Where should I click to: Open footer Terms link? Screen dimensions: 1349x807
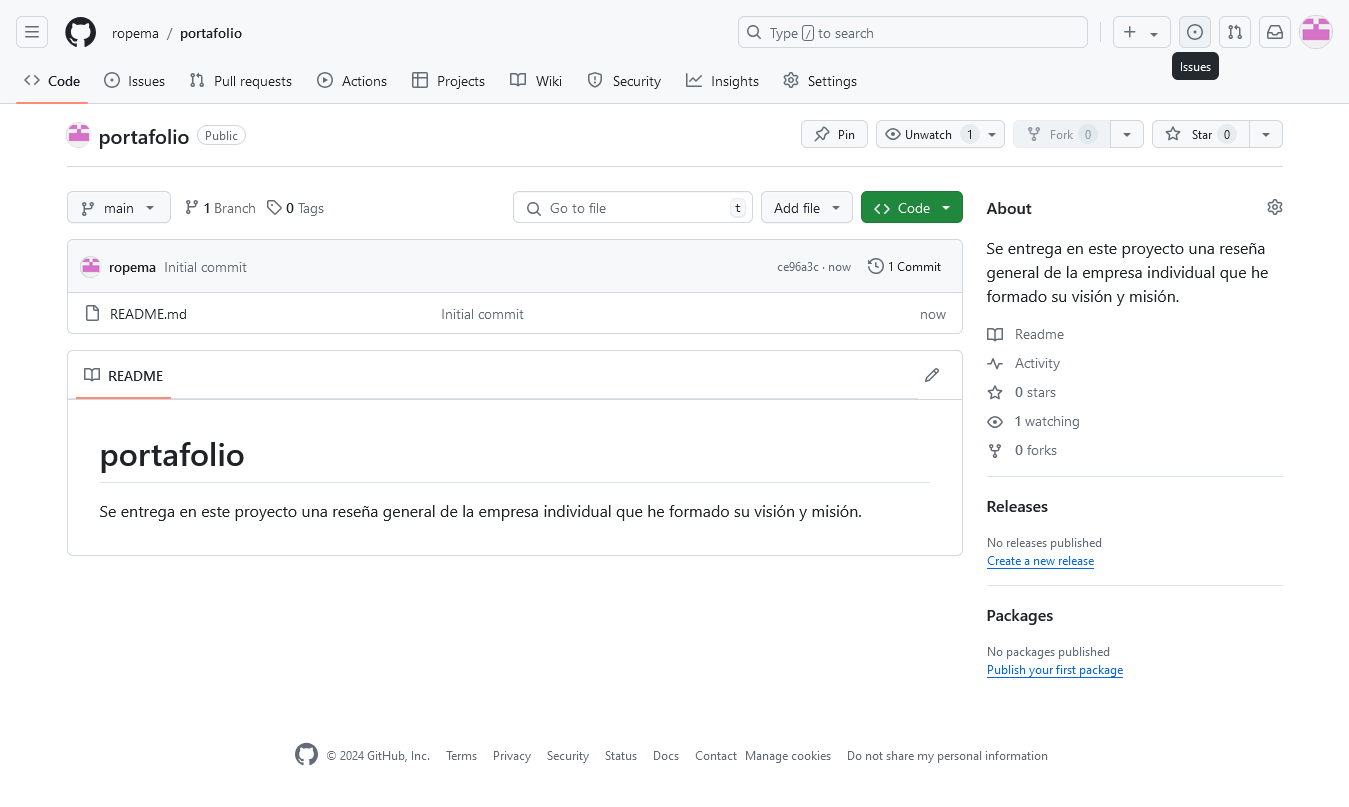(461, 756)
